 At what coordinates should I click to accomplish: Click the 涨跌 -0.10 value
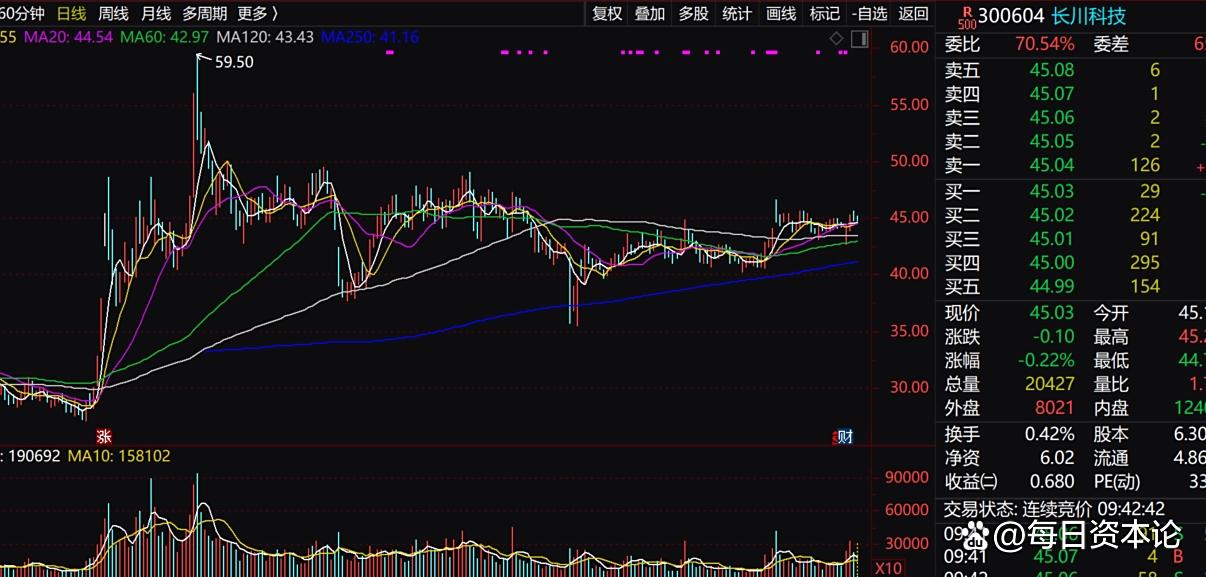click(1052, 337)
